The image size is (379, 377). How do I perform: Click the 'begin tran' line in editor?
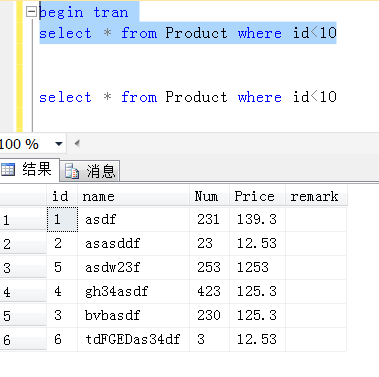pos(84,13)
